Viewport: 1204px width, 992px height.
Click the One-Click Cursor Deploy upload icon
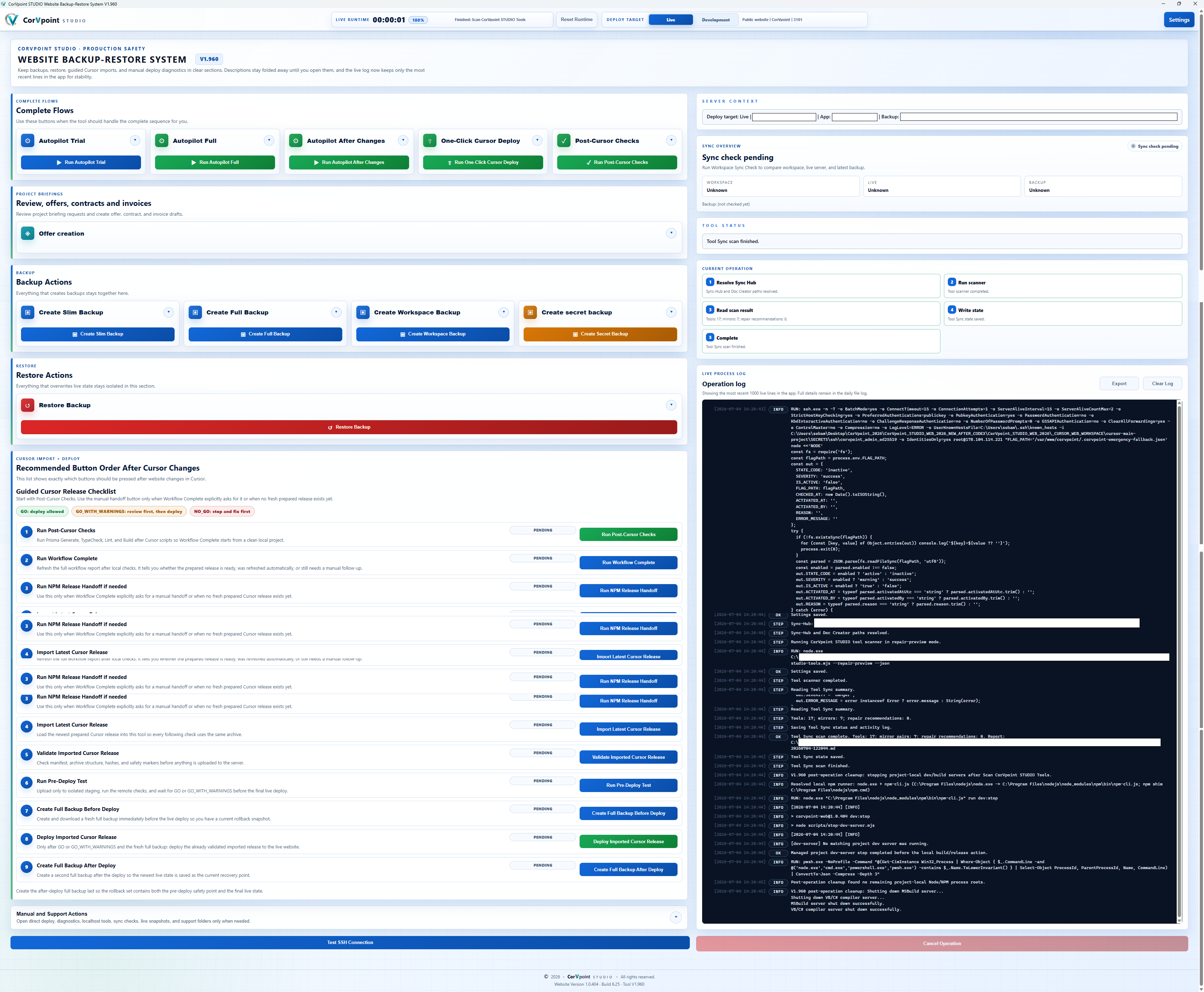pos(429,140)
